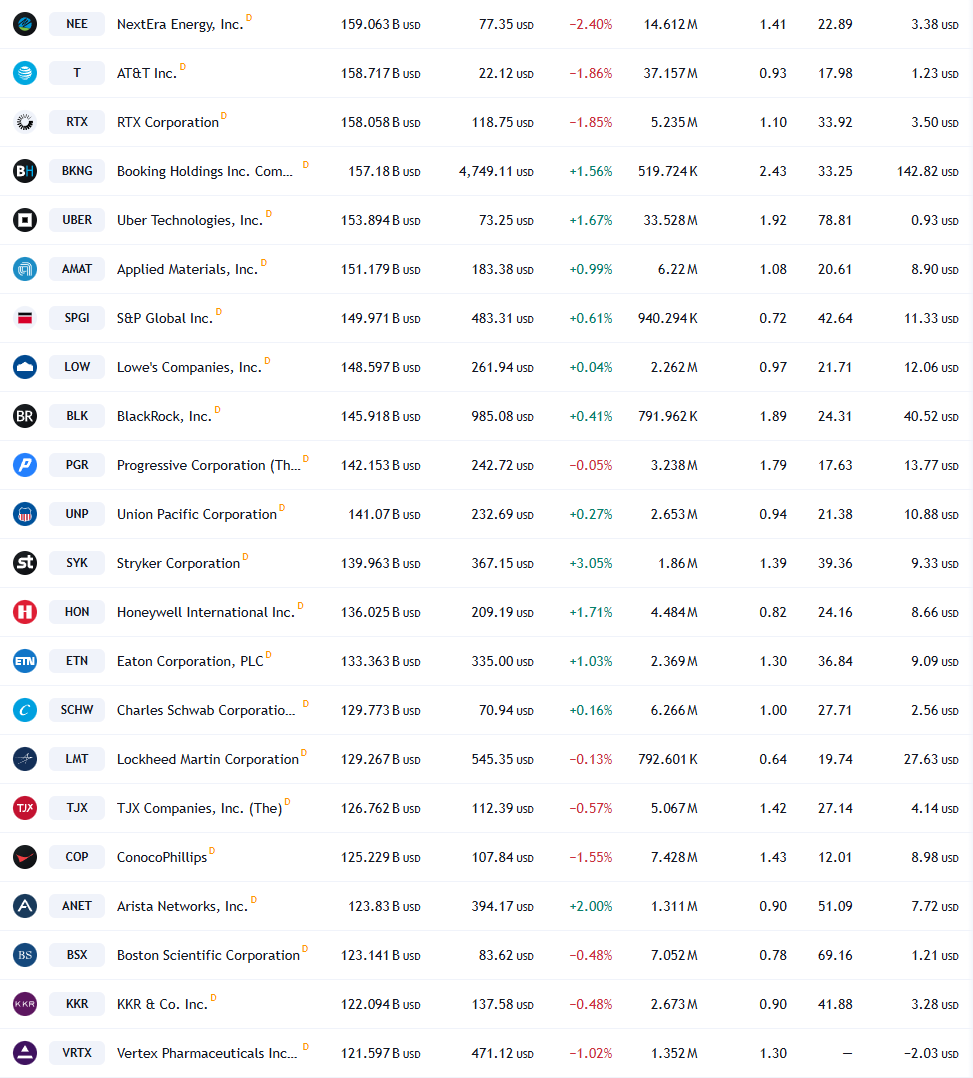The width and height of the screenshot is (973, 1078).
Task: Open Stryker Corporation company link
Action: 178,564
